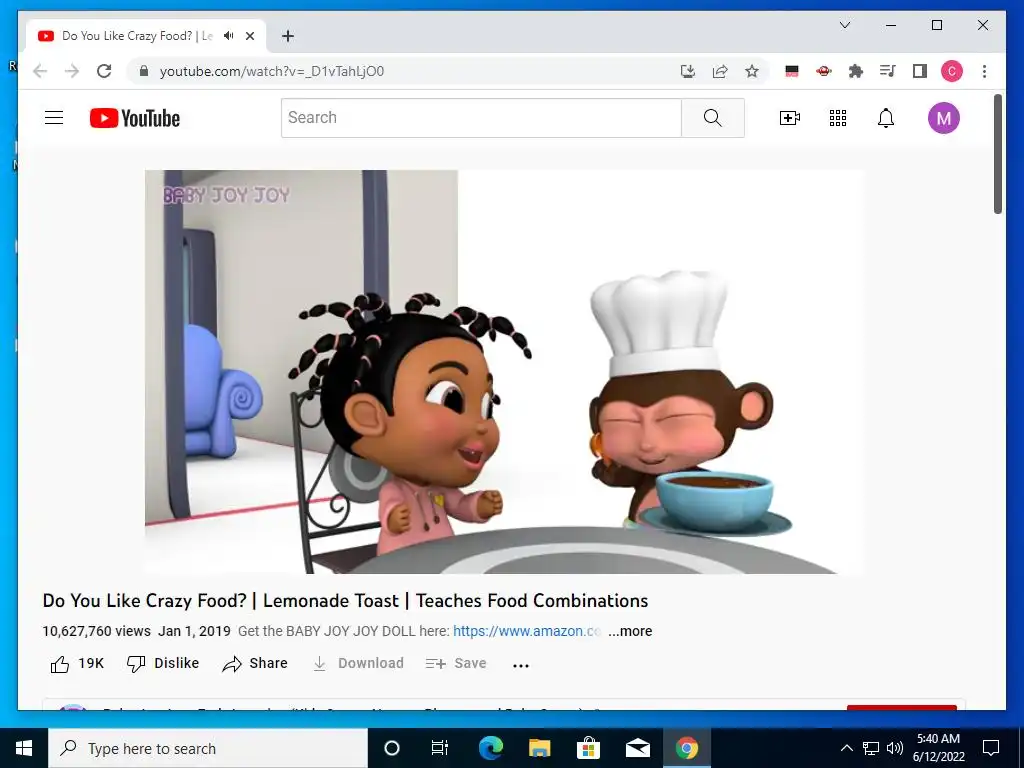Focus the YouTube search field

pyautogui.click(x=481, y=118)
